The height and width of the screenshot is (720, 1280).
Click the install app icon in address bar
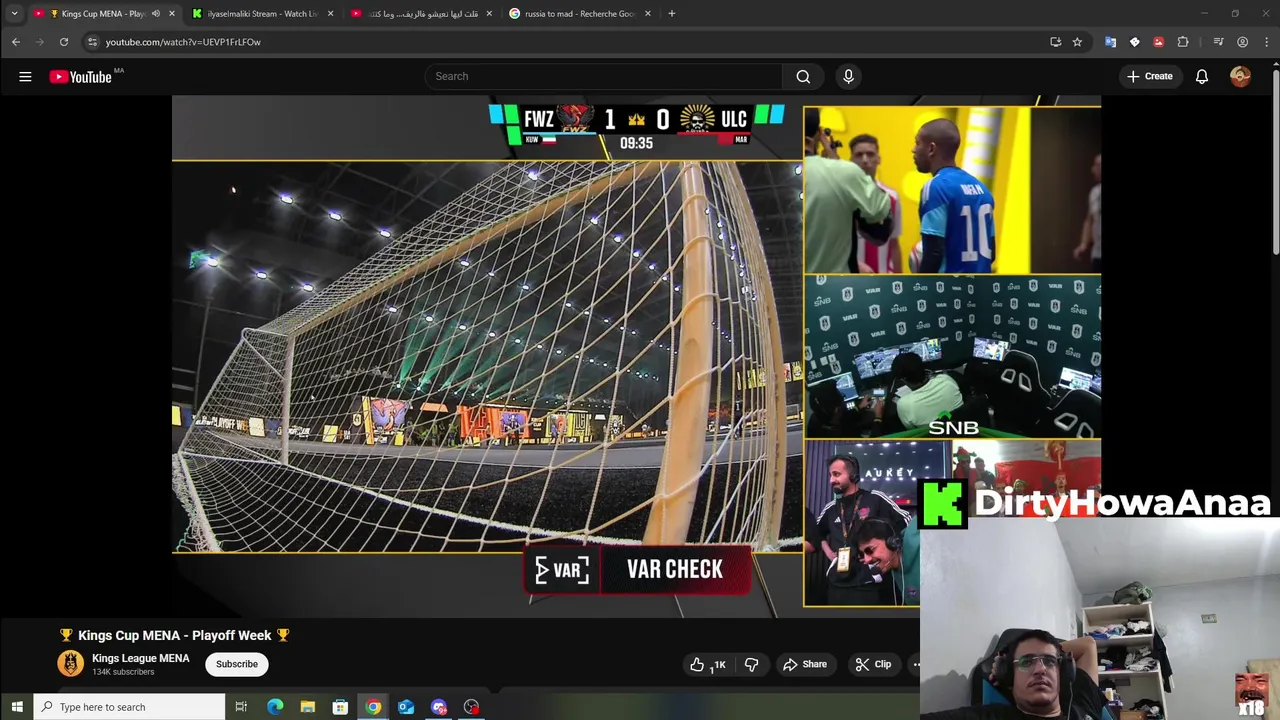pos(1055,42)
